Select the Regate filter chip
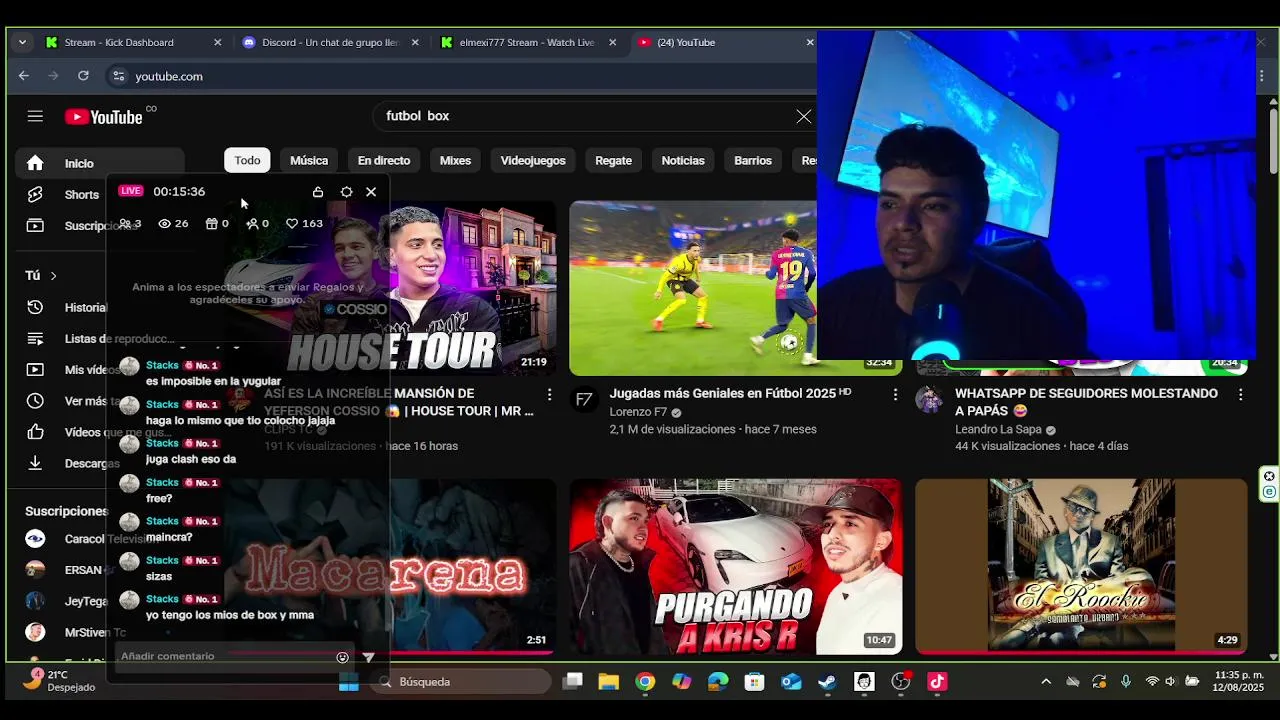1280x720 pixels. (x=613, y=160)
